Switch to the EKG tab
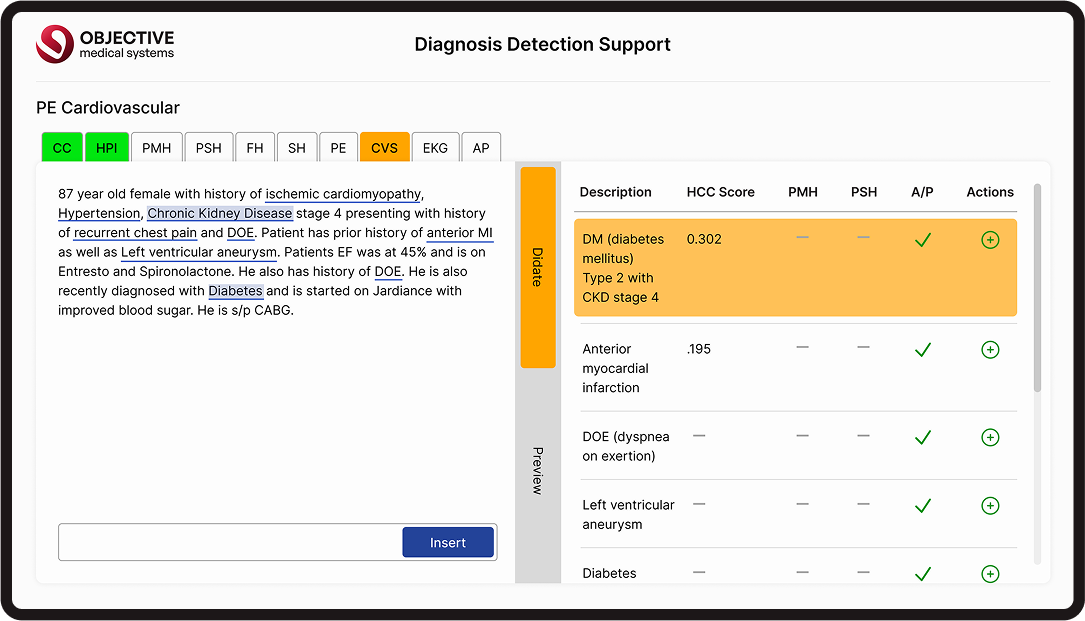Screen dimensions: 1085x621 coord(435,148)
